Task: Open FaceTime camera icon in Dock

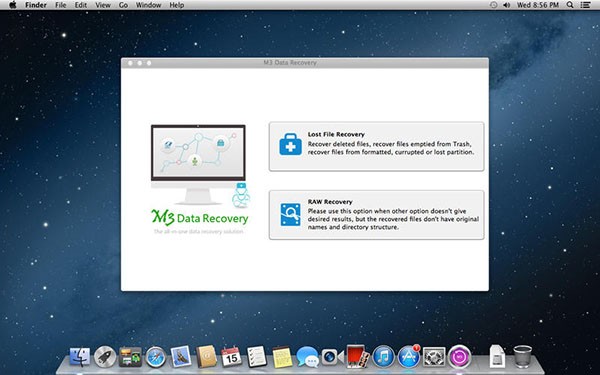Action: pos(332,357)
